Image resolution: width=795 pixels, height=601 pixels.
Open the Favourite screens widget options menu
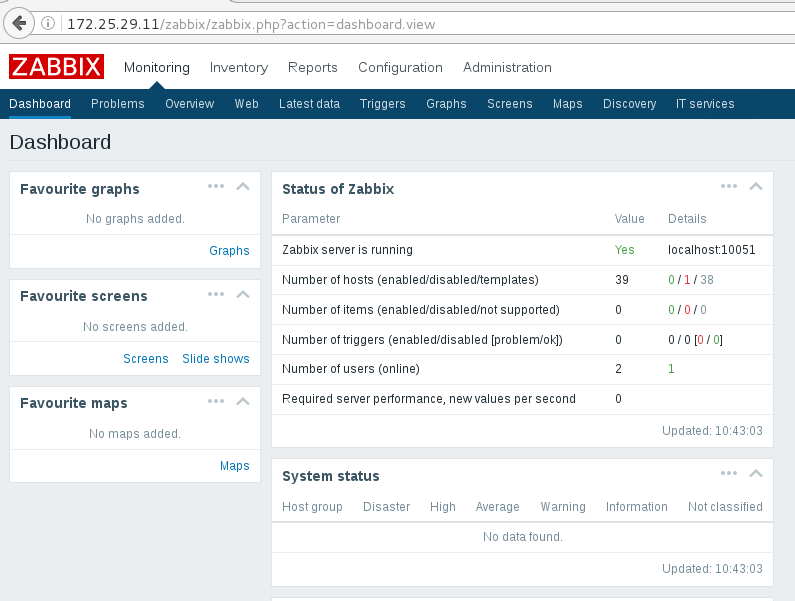click(216, 294)
